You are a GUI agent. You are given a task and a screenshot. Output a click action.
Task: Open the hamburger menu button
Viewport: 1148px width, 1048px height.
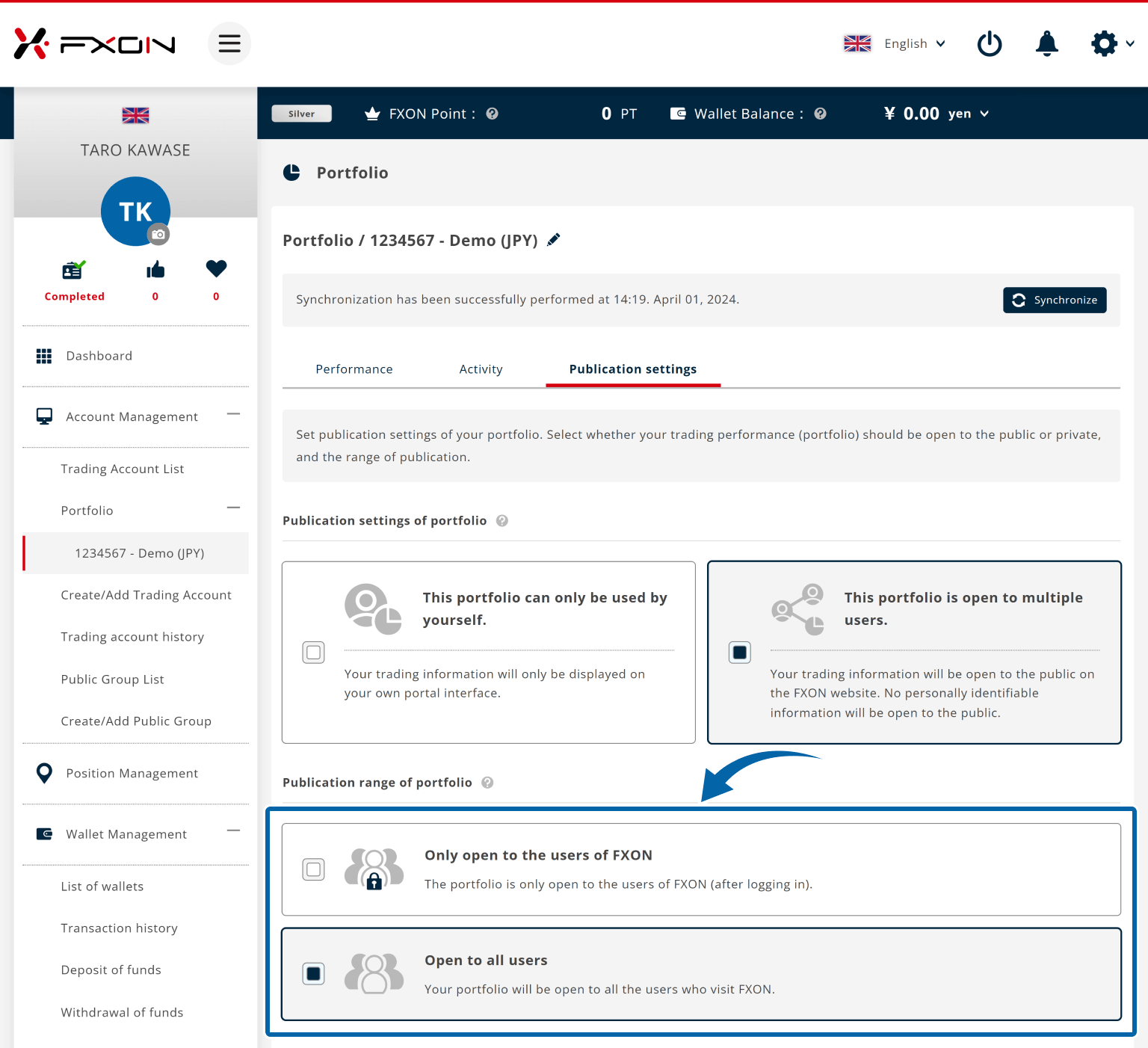pos(229,43)
